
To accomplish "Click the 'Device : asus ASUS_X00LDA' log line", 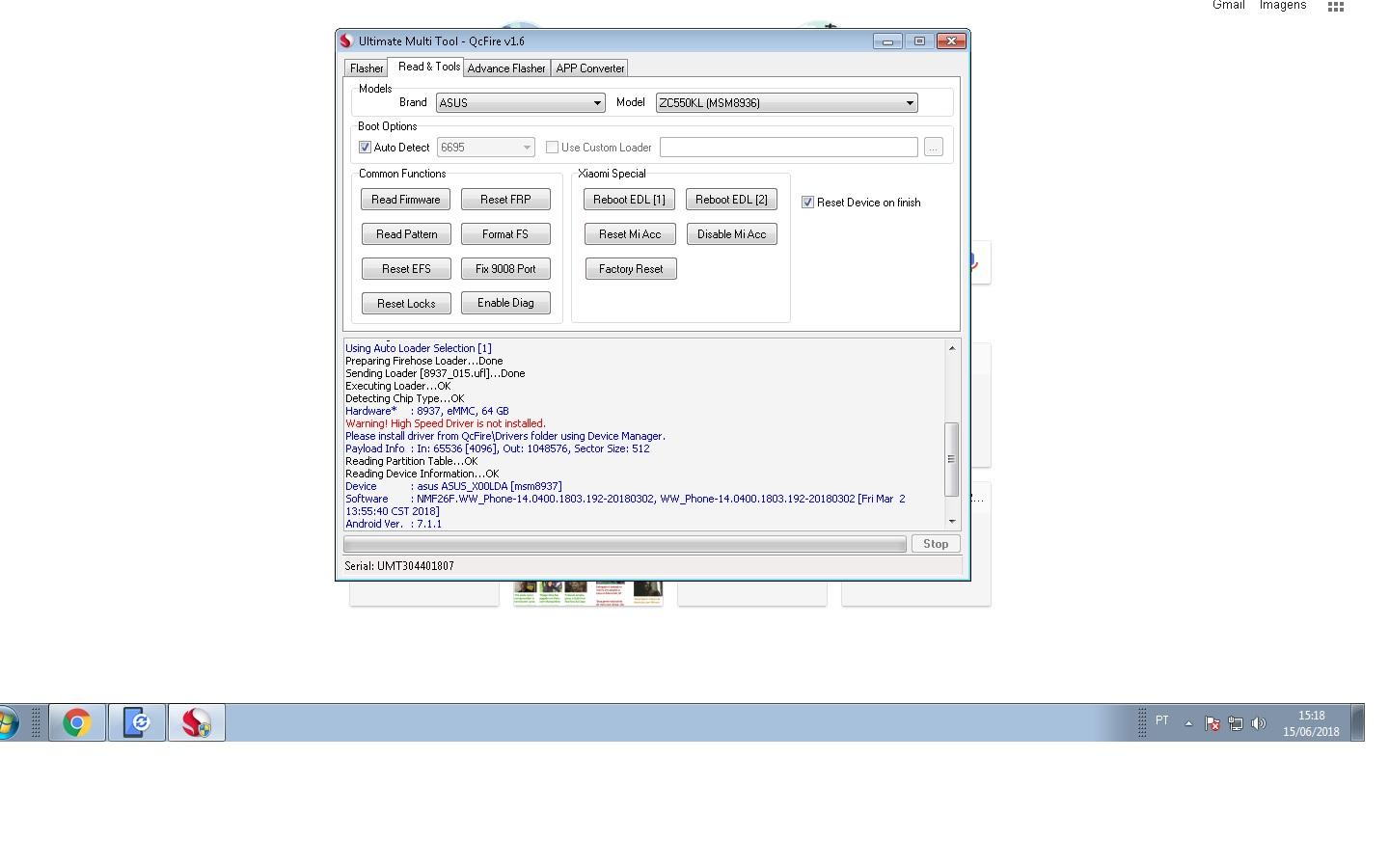I will [x=453, y=486].
